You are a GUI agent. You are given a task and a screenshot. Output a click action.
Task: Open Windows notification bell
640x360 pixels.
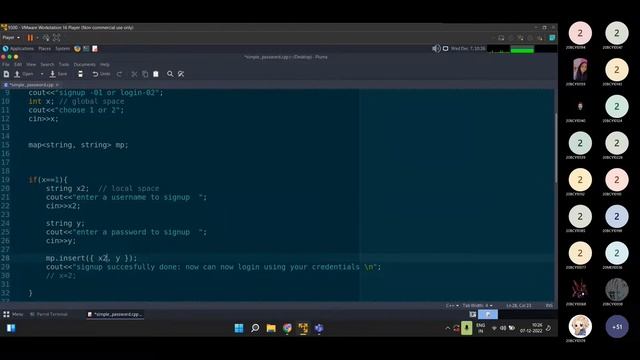pyautogui.click(x=549, y=328)
